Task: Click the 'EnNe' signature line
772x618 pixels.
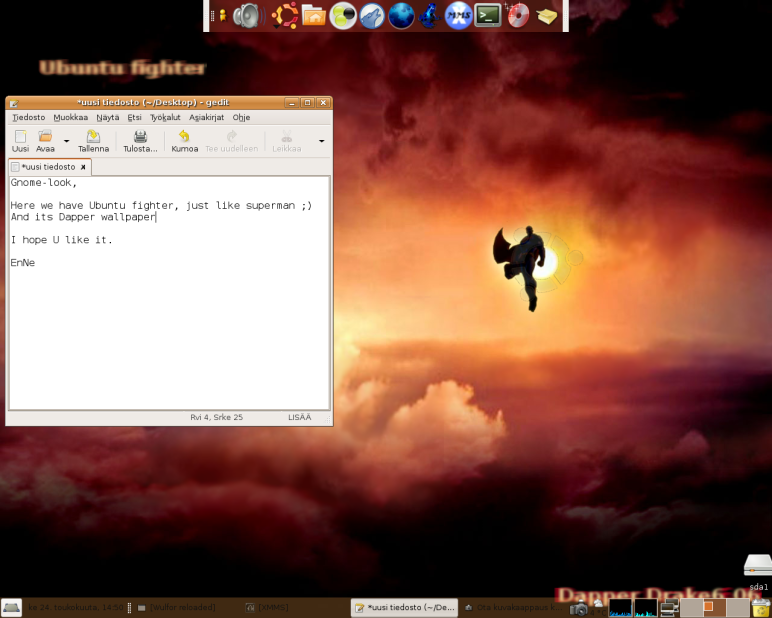Action: pyautogui.click(x=23, y=262)
